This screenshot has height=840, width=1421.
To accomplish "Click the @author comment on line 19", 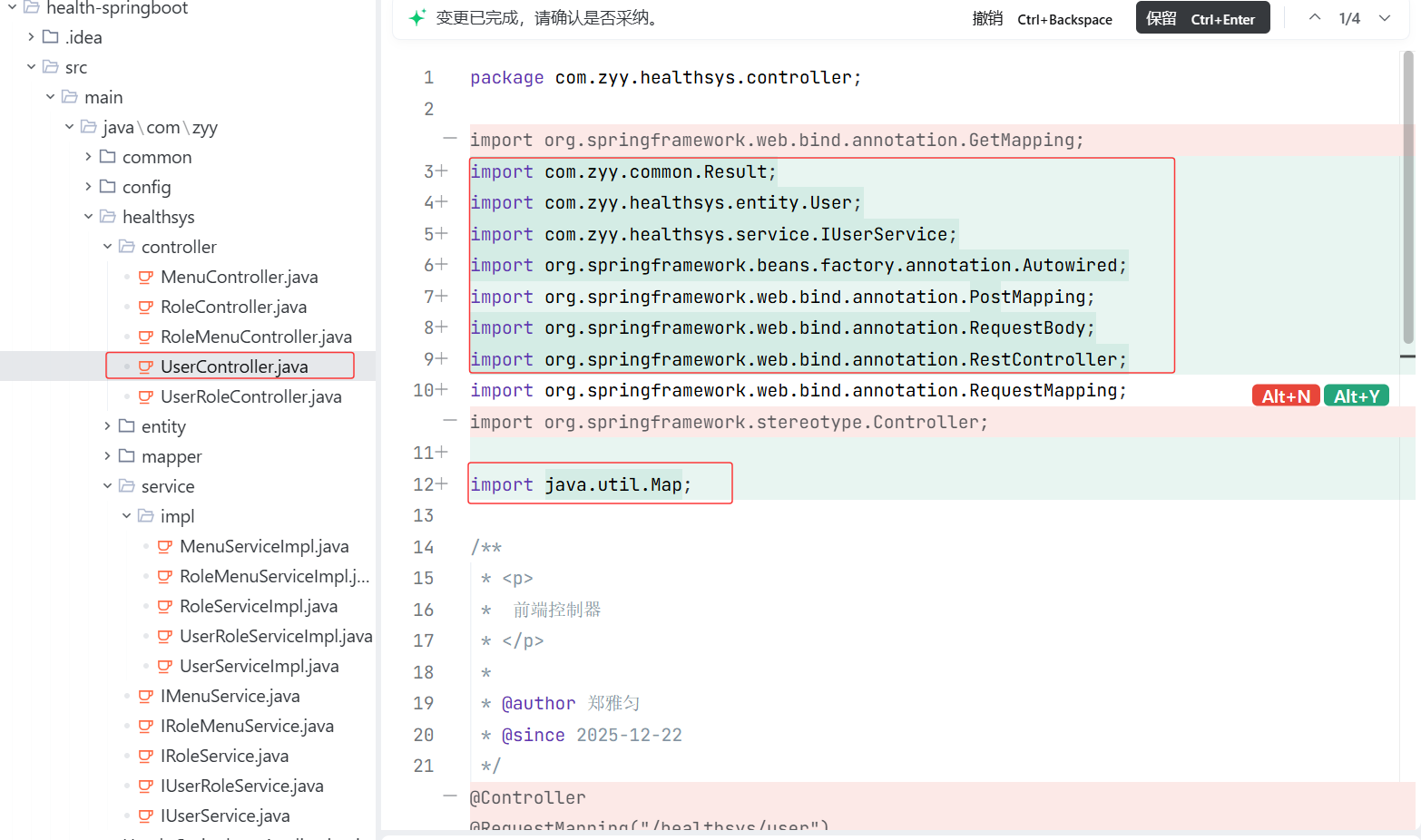I will point(561,703).
